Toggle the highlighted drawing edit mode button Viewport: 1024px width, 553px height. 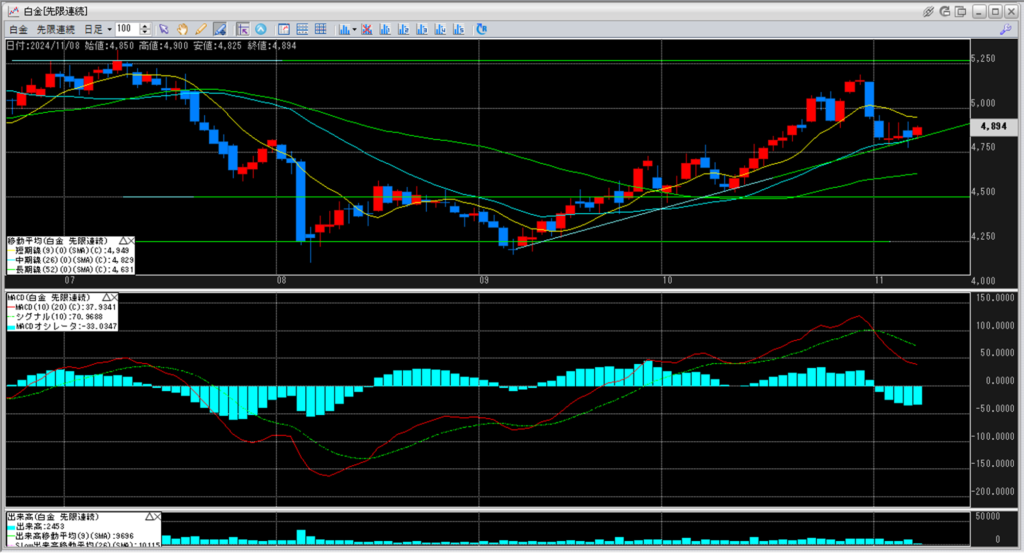(219, 29)
